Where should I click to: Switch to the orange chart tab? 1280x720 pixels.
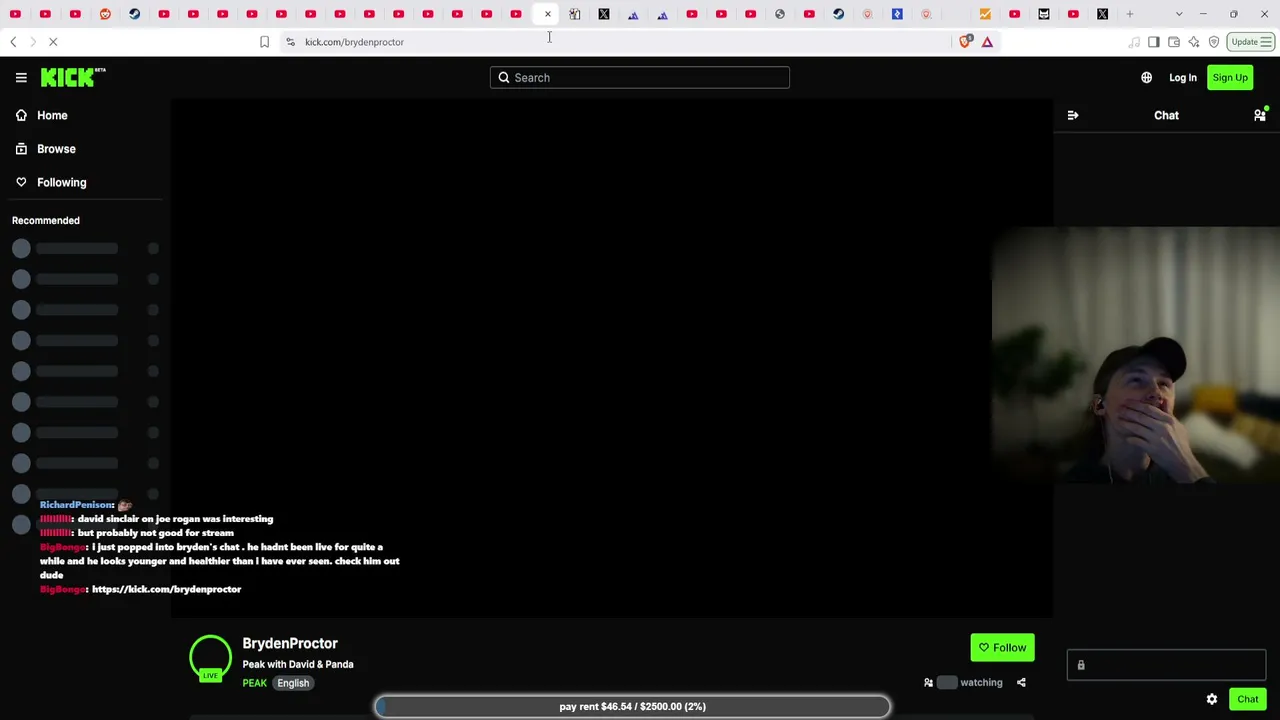(985, 14)
